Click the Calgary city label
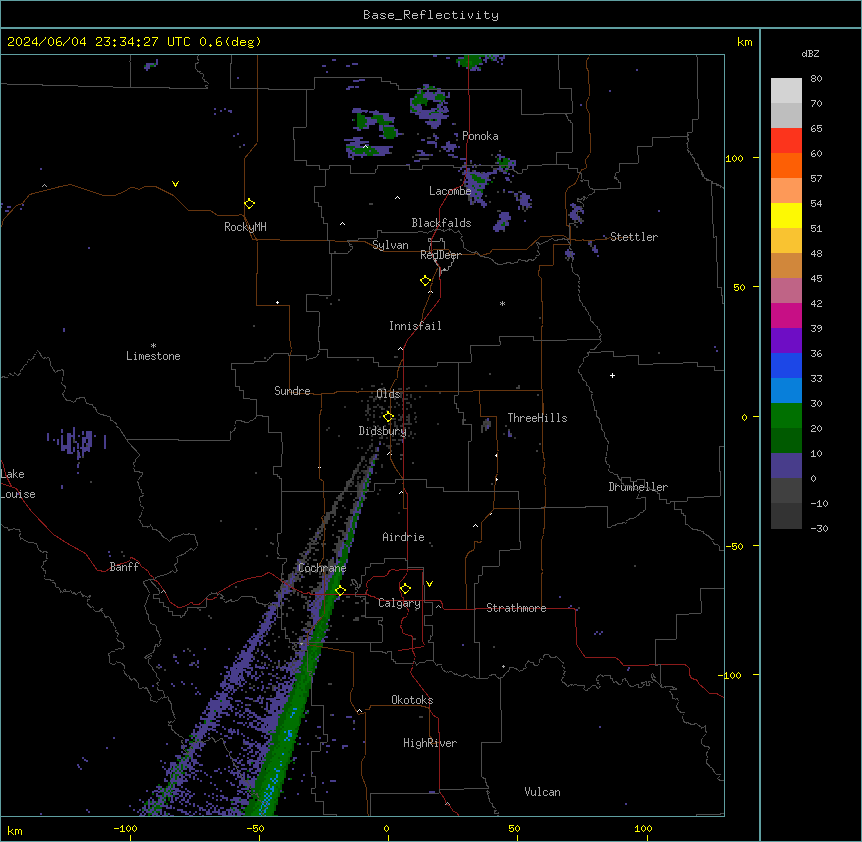This screenshot has height=842, width=862. click(x=399, y=603)
